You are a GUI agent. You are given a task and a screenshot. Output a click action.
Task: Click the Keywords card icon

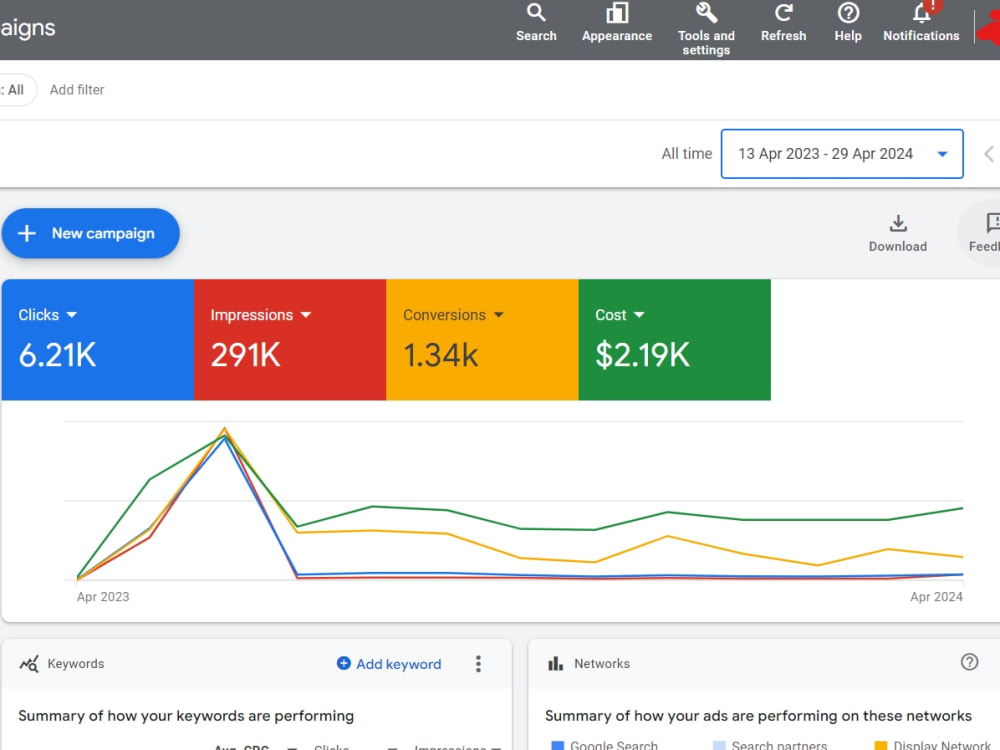[29, 664]
